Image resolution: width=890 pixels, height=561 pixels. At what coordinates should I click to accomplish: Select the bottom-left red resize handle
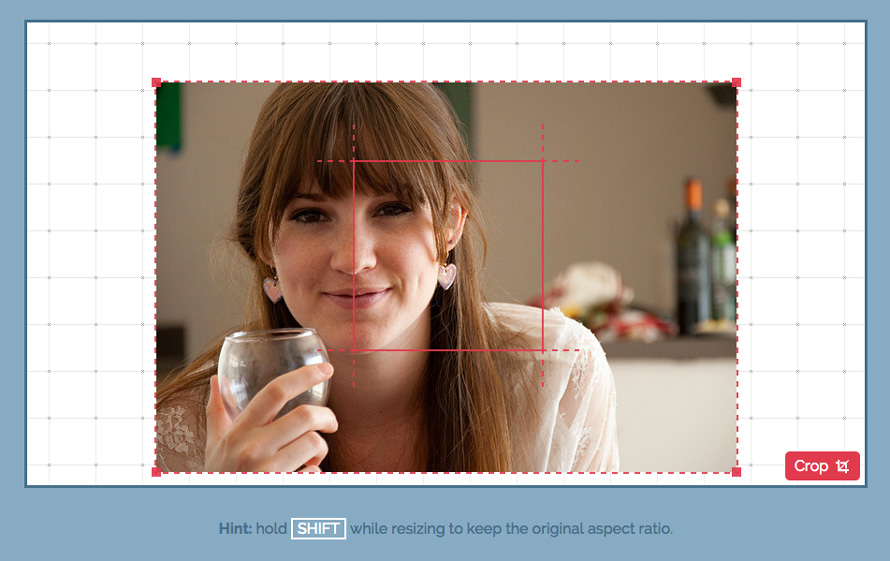157,472
